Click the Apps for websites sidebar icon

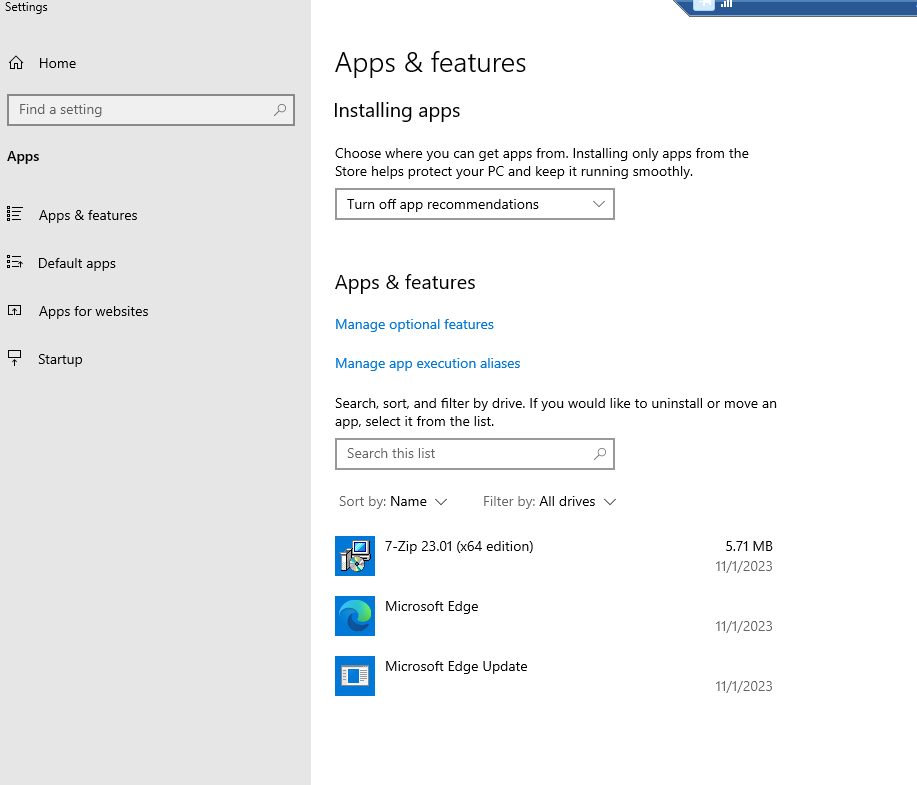[x=15, y=311]
